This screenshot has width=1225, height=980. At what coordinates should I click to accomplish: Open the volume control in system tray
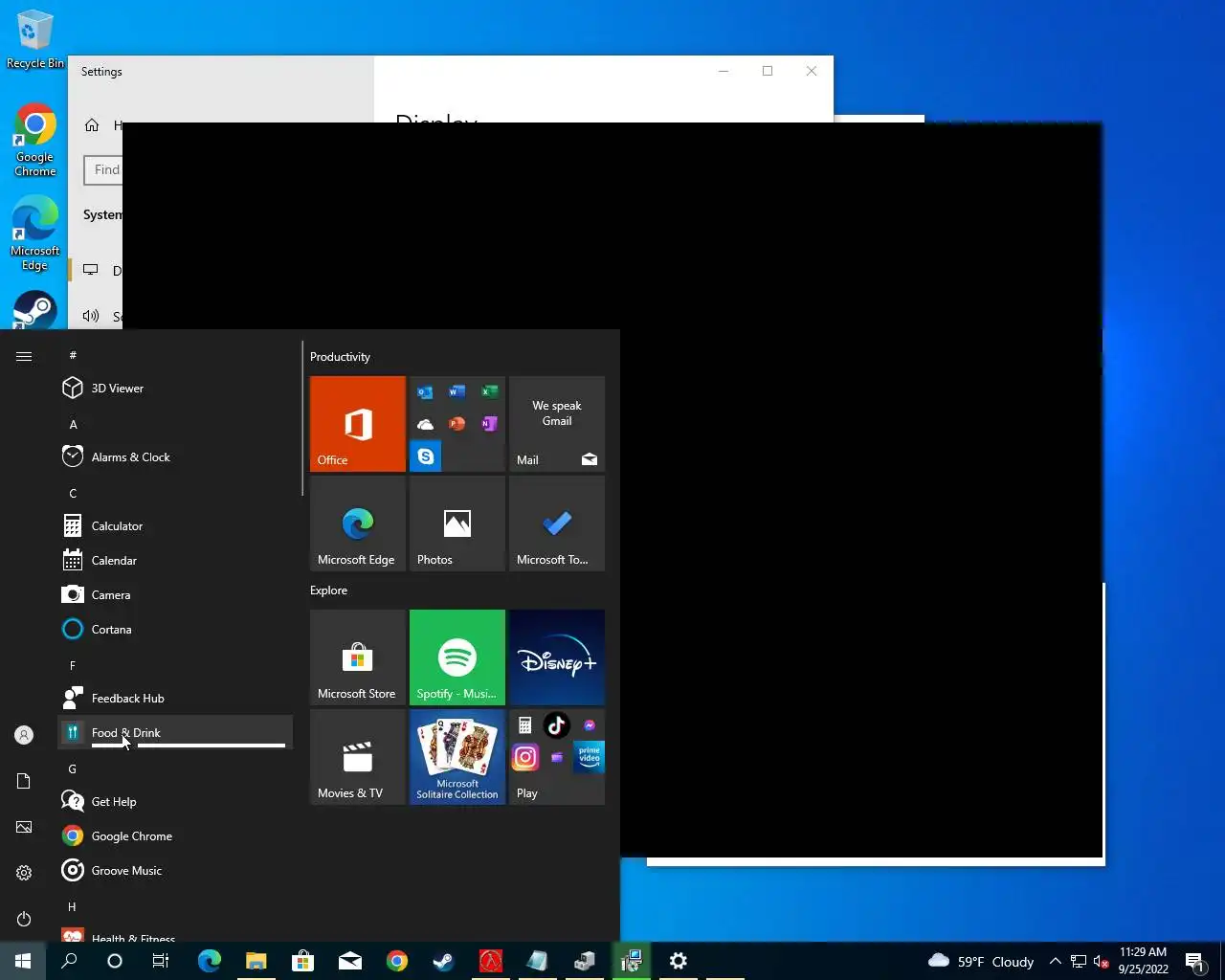click(1101, 961)
